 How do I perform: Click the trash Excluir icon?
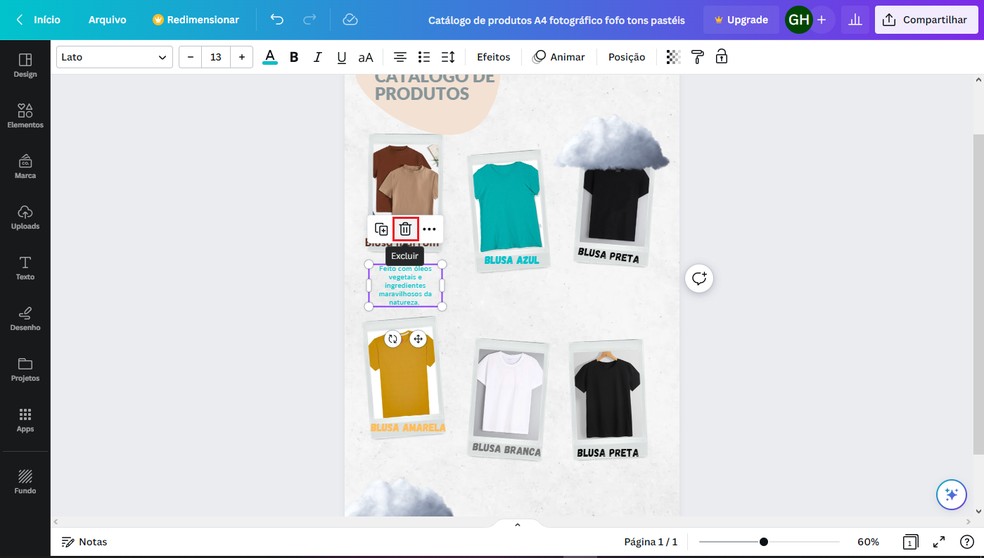point(405,229)
